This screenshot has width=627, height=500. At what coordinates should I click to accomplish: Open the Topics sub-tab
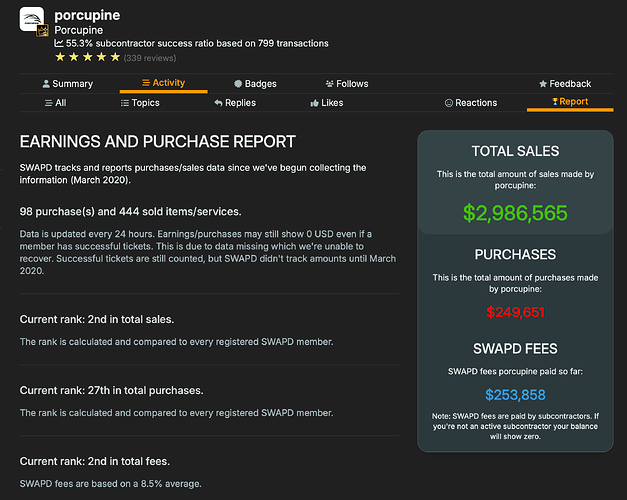tap(140, 103)
